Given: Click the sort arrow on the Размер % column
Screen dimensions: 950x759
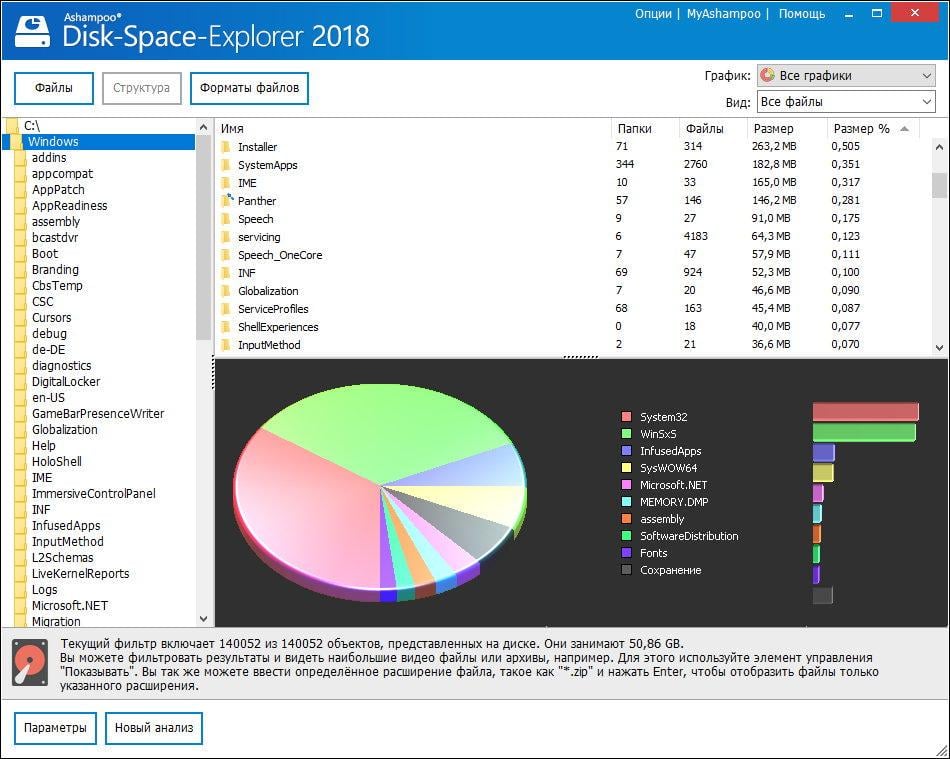Looking at the screenshot, I should 903,128.
